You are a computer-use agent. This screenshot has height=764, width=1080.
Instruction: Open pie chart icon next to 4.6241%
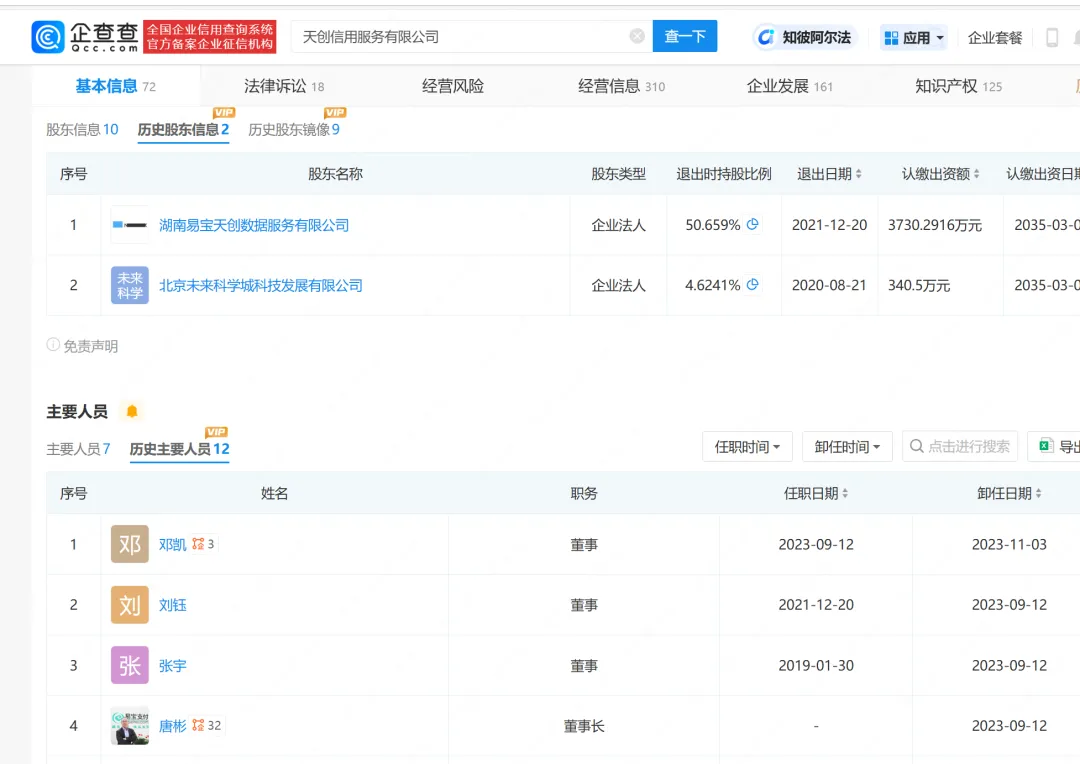pos(753,285)
